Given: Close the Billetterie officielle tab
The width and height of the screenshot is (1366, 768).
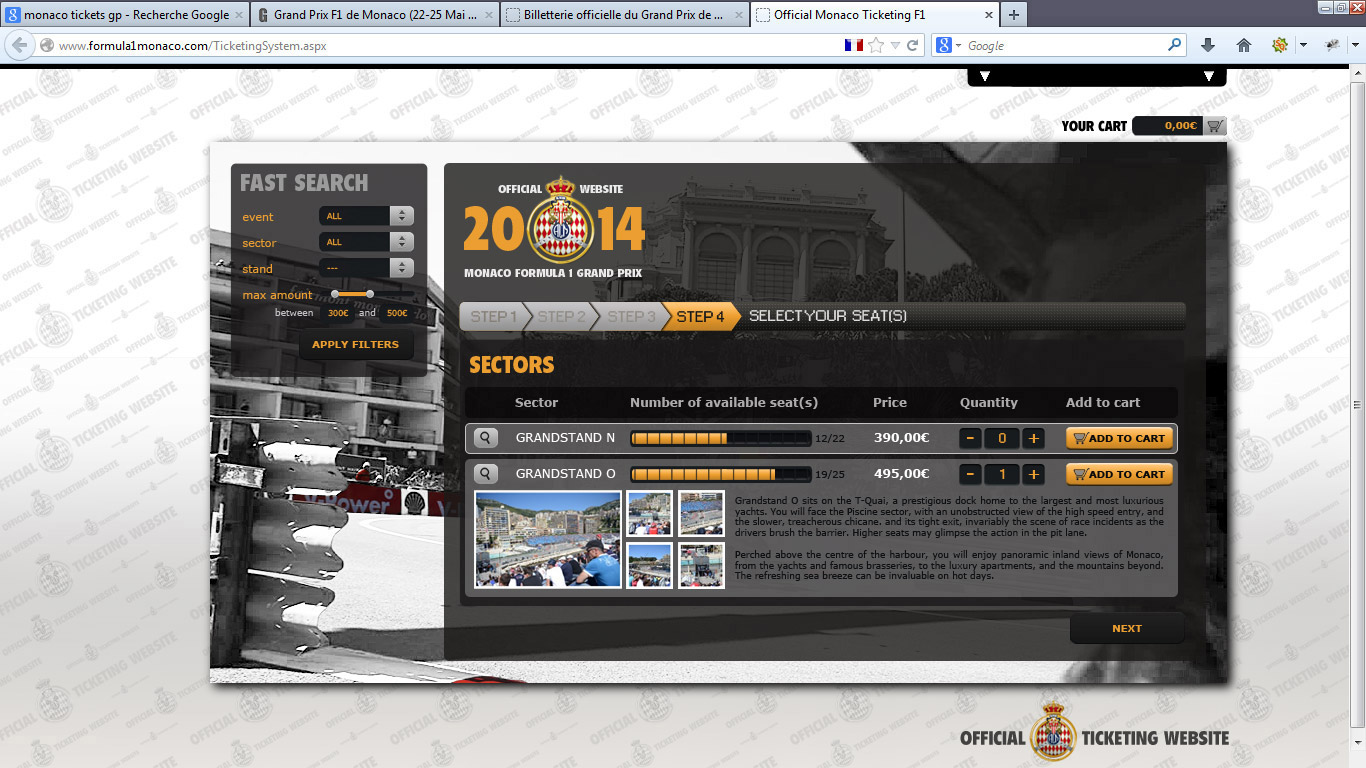Looking at the screenshot, I should (738, 15).
